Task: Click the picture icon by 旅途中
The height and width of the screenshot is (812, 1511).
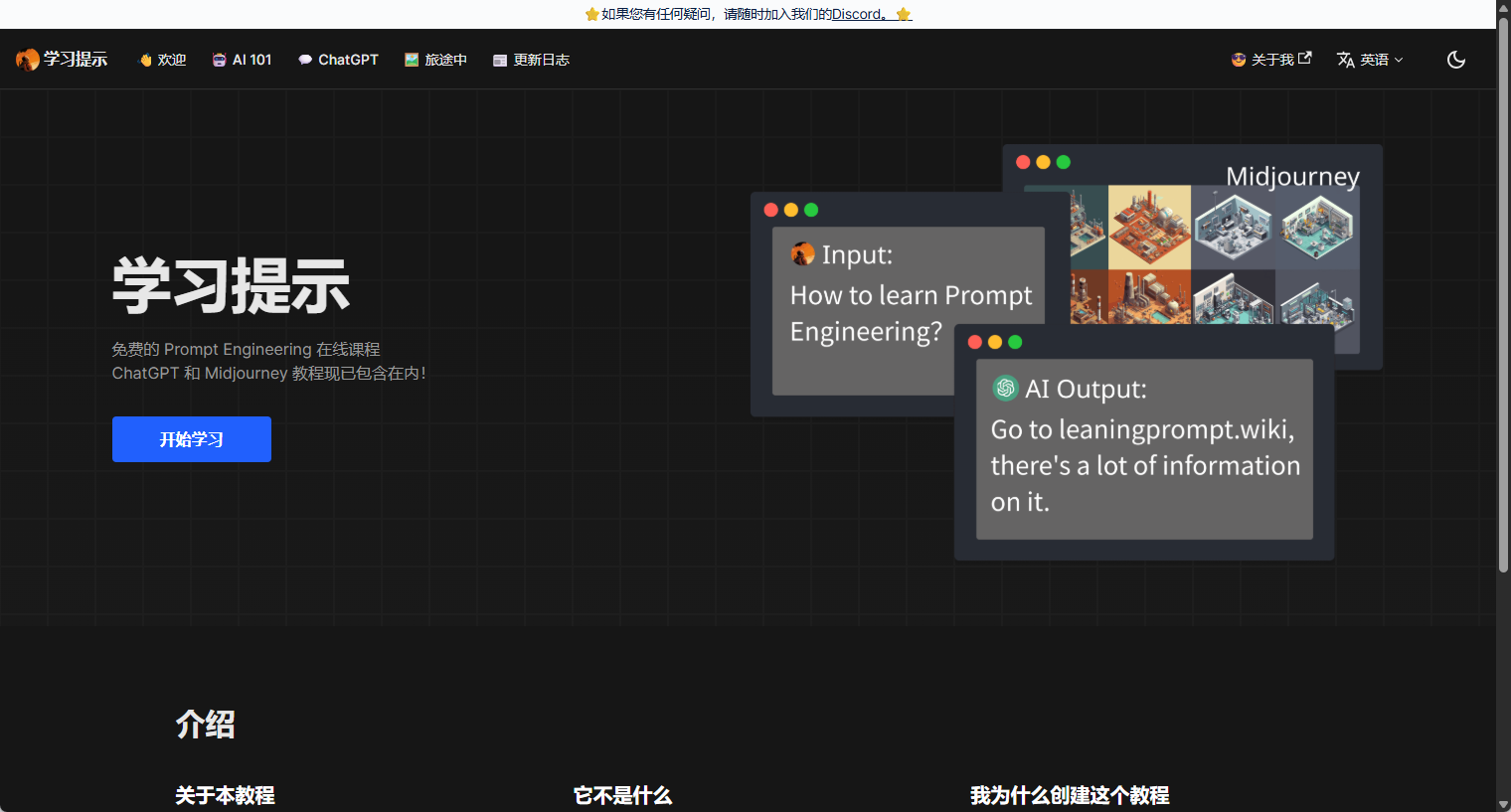Action: 412,60
